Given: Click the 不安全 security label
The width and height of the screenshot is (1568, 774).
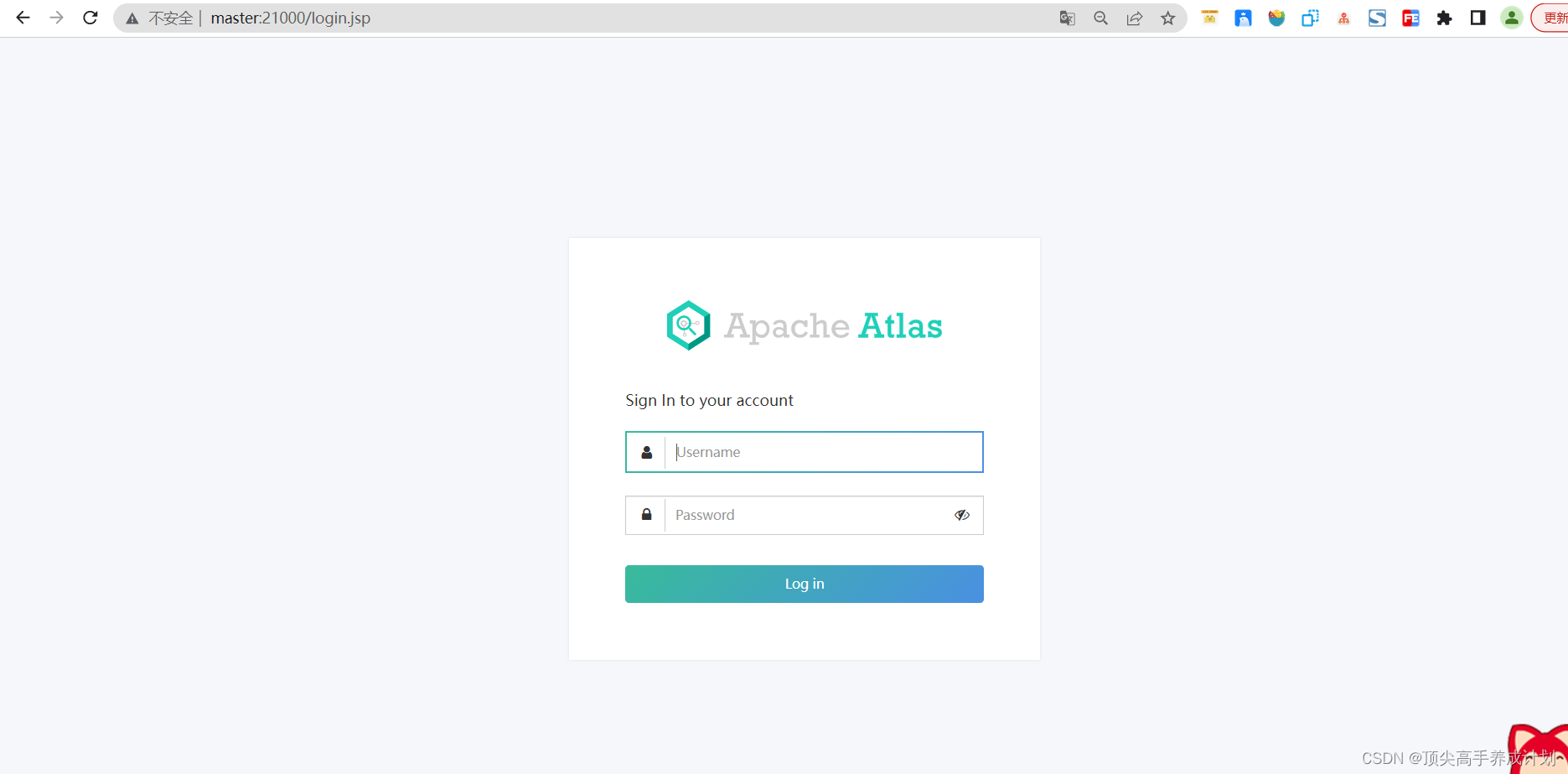Looking at the screenshot, I should coord(170,18).
